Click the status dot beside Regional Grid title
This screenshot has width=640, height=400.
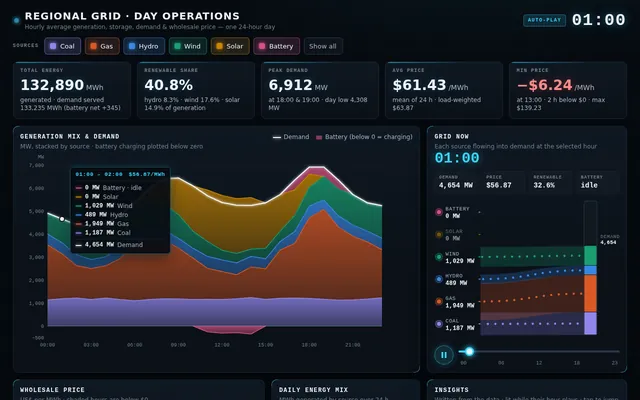coord(16,20)
